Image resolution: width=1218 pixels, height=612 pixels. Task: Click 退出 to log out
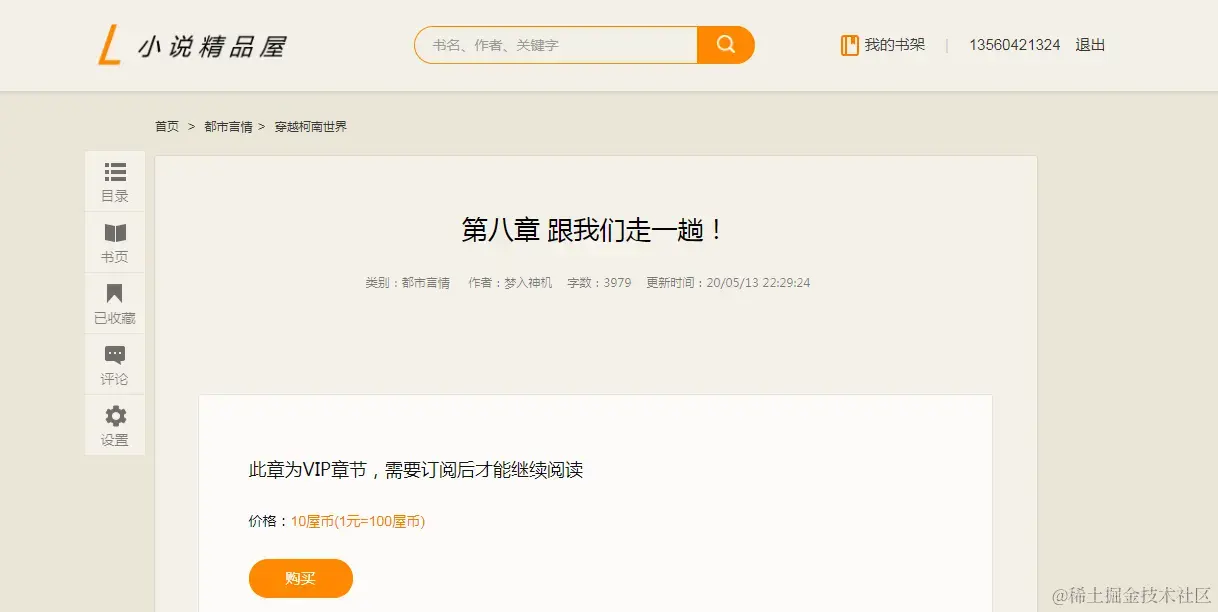point(1090,45)
